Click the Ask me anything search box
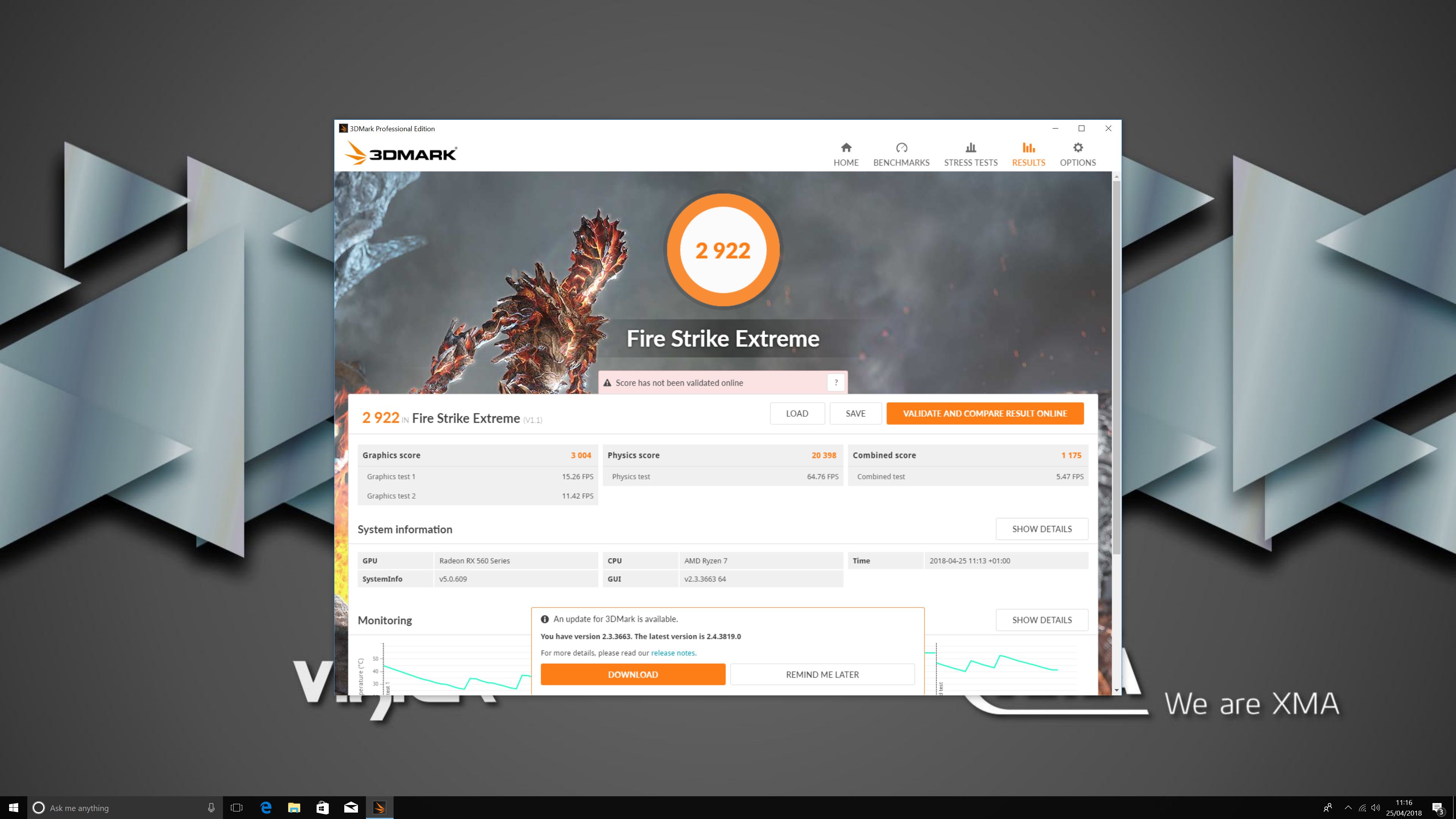 [x=113, y=808]
